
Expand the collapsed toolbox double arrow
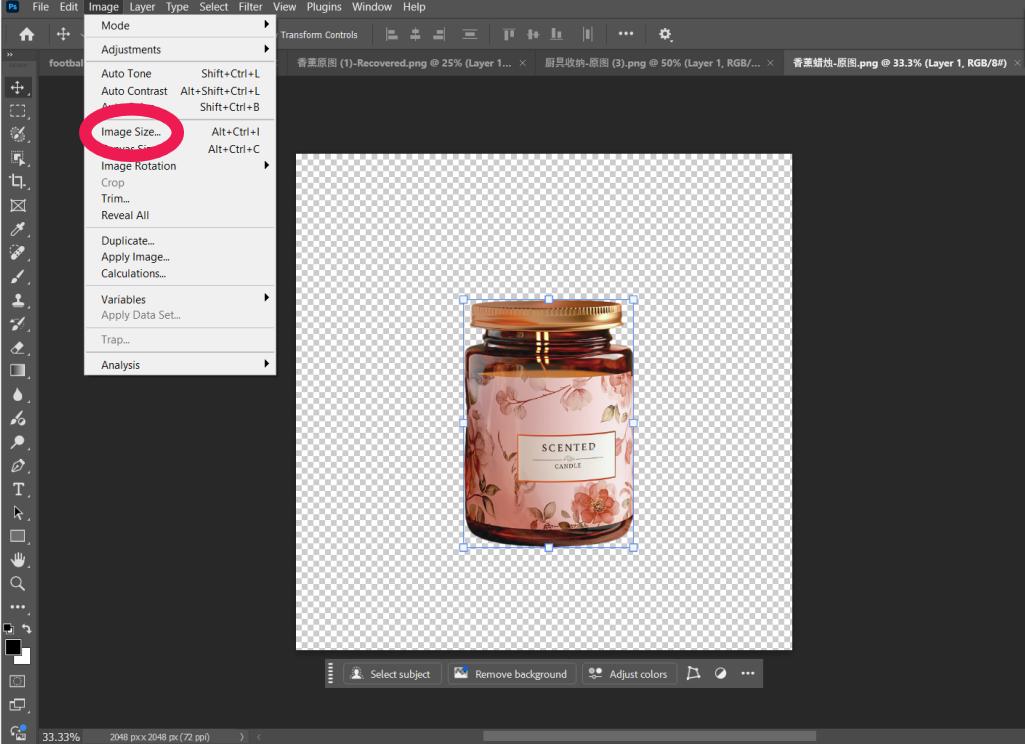click(x=9, y=54)
